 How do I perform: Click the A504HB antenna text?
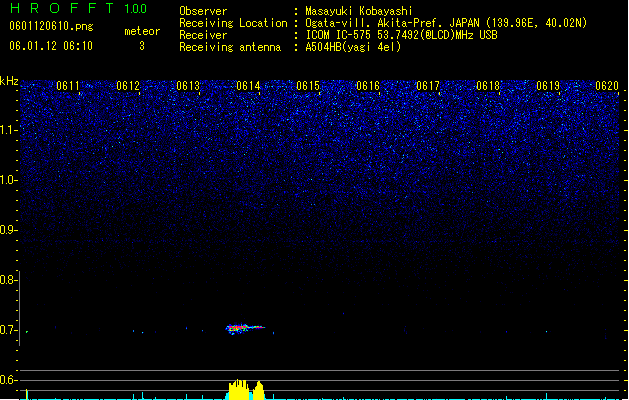pyautogui.click(x=353, y=47)
